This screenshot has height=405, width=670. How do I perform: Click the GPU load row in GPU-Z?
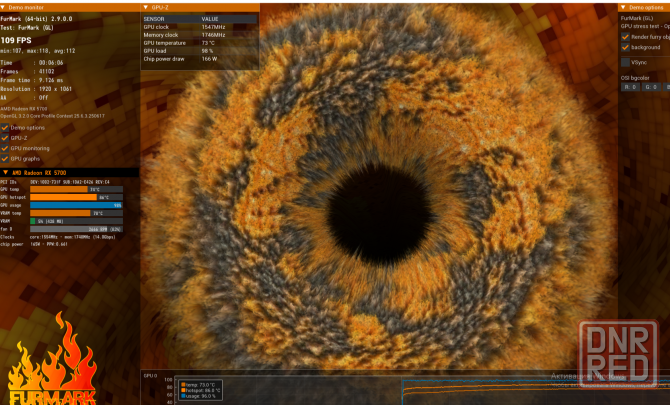200,51
